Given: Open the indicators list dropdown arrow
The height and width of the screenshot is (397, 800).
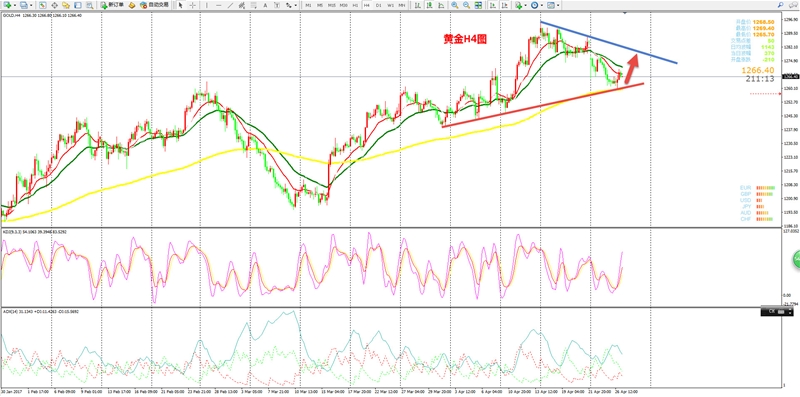Looking at the screenshot, I should (x=526, y=5).
